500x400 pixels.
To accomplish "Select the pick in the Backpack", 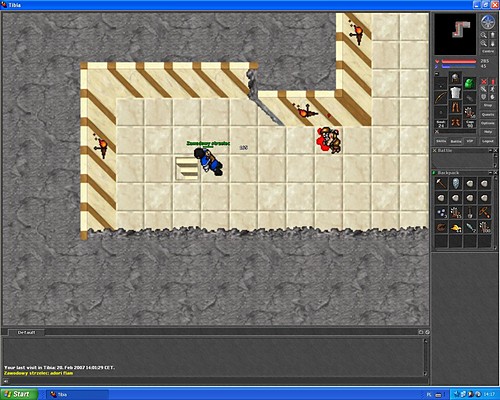I will point(485,212).
